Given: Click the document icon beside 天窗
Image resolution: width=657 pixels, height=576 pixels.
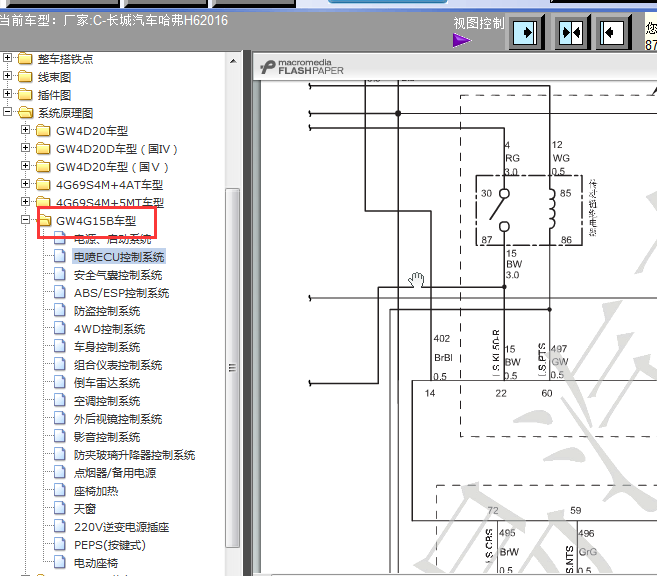Looking at the screenshot, I should coord(59,508).
